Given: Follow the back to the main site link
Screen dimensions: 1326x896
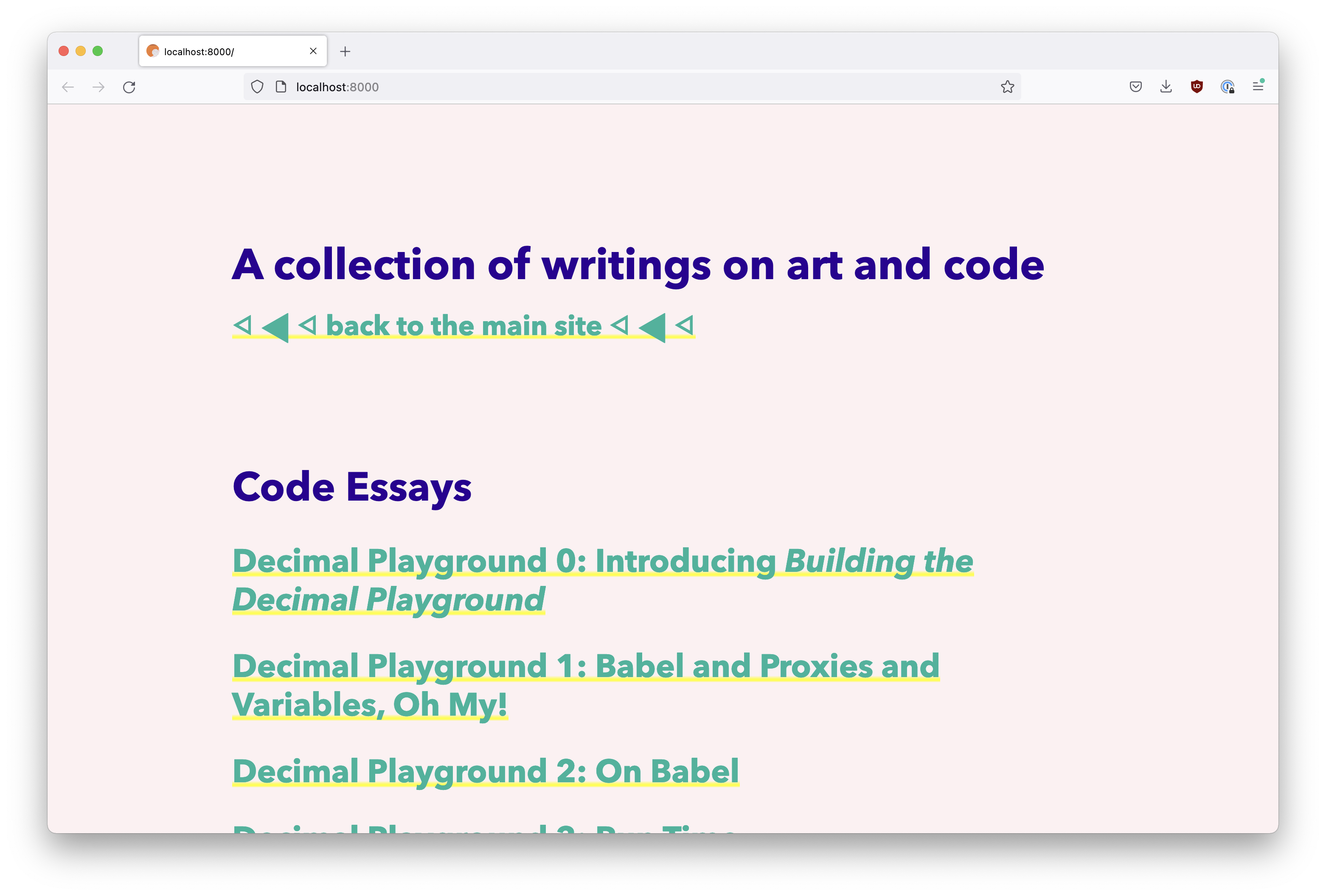Looking at the screenshot, I should pos(464,326).
